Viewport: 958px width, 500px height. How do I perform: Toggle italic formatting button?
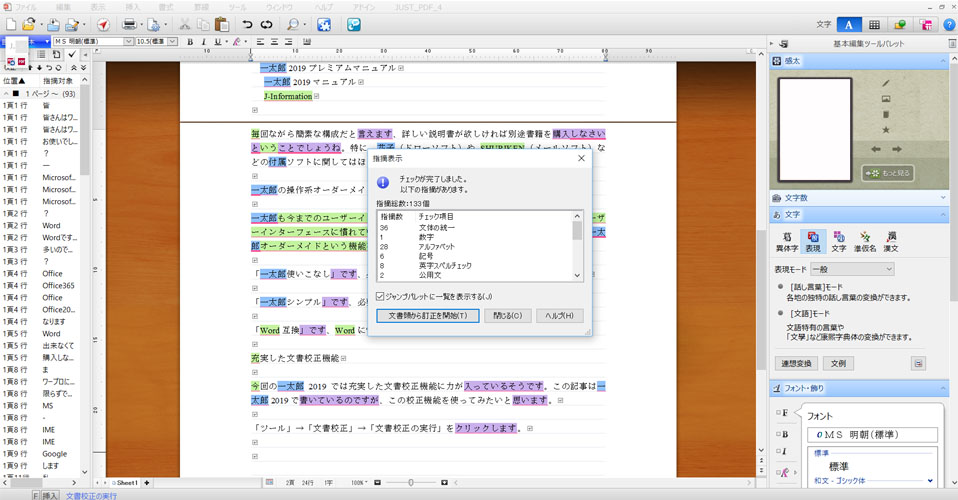203,42
